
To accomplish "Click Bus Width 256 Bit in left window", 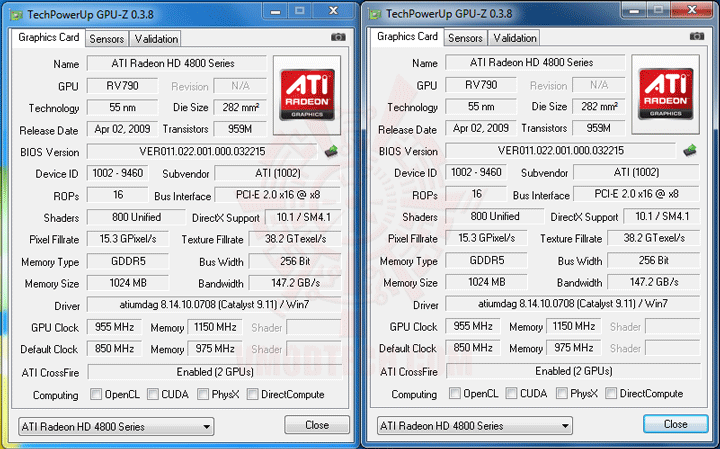I will 295,262.
